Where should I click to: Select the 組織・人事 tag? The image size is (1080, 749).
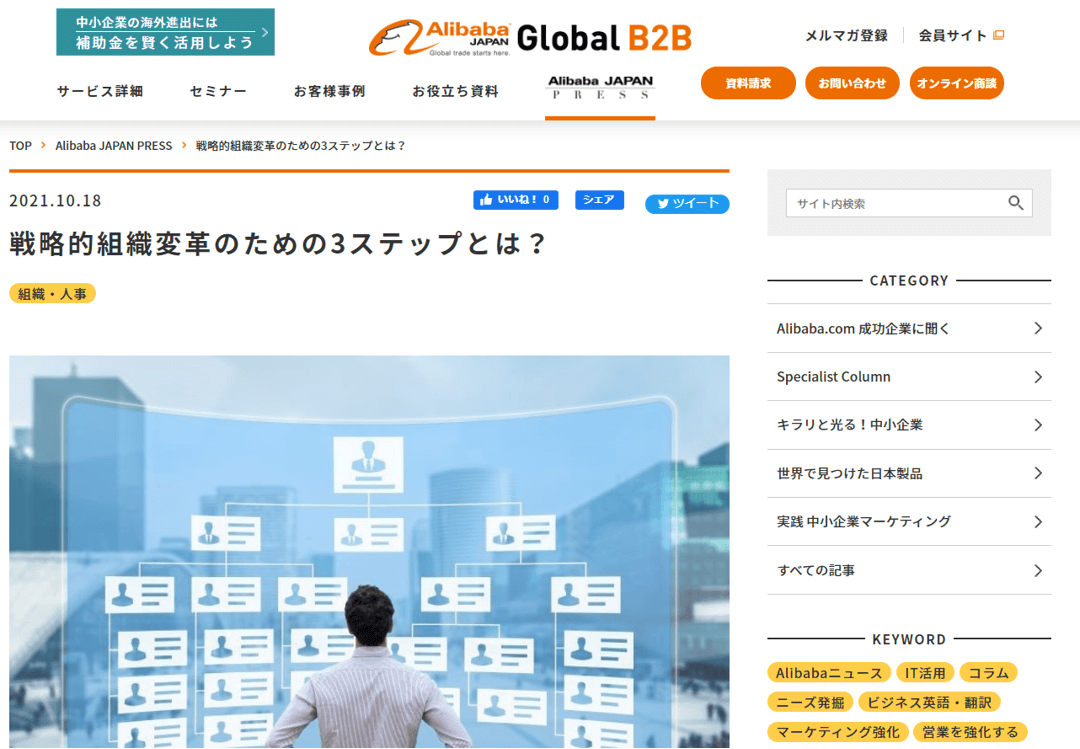[x=52, y=293]
